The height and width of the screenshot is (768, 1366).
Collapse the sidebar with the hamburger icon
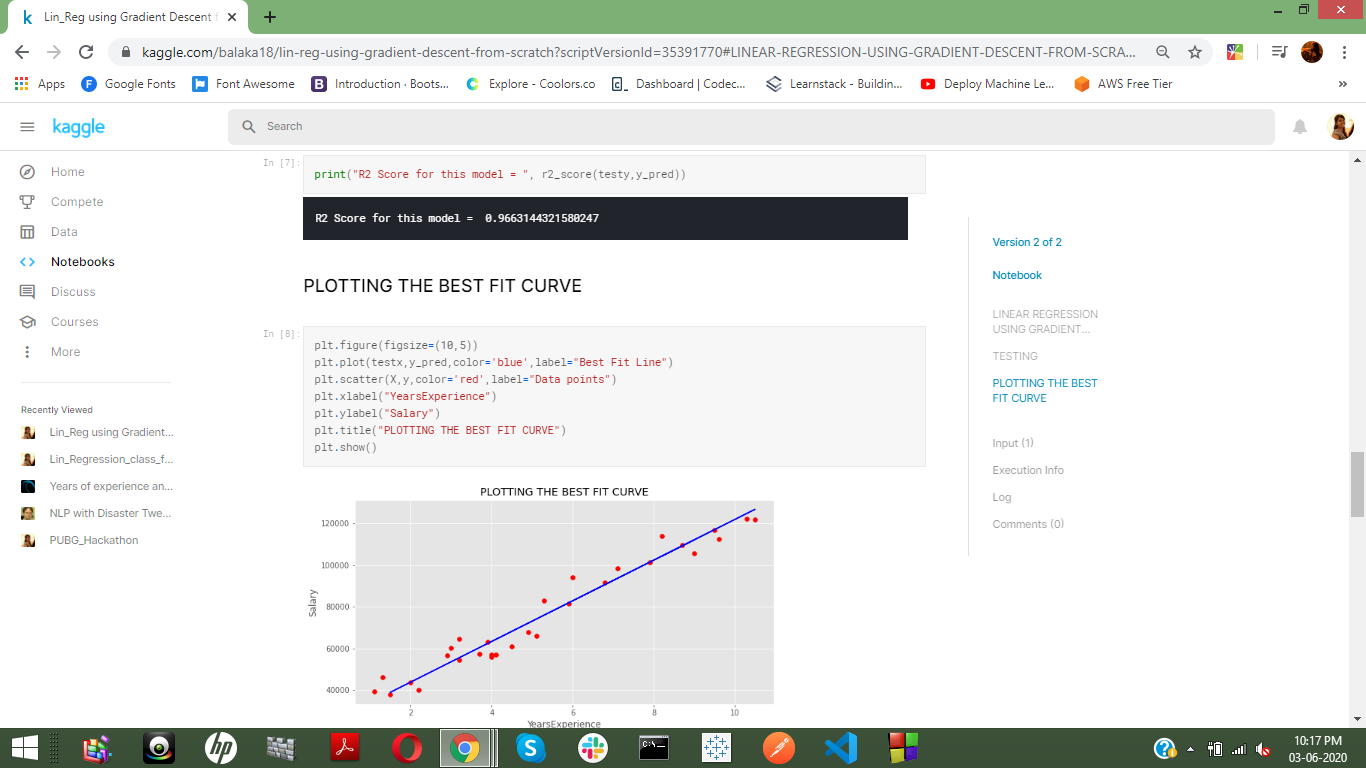pos(27,126)
